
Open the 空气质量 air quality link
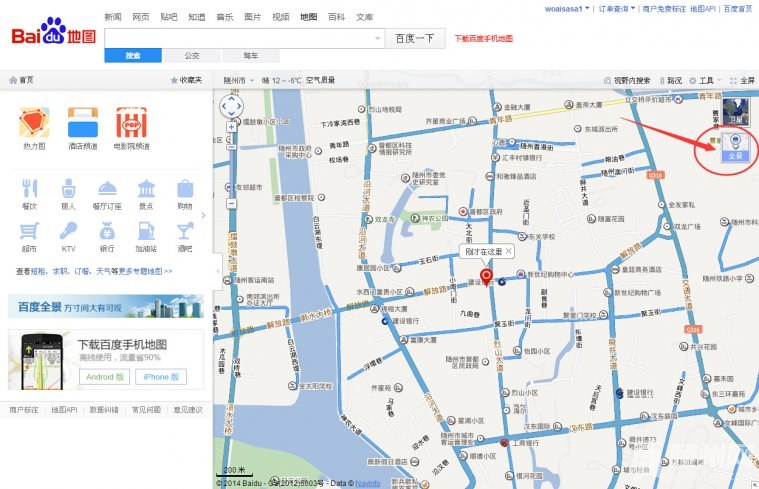coord(320,80)
